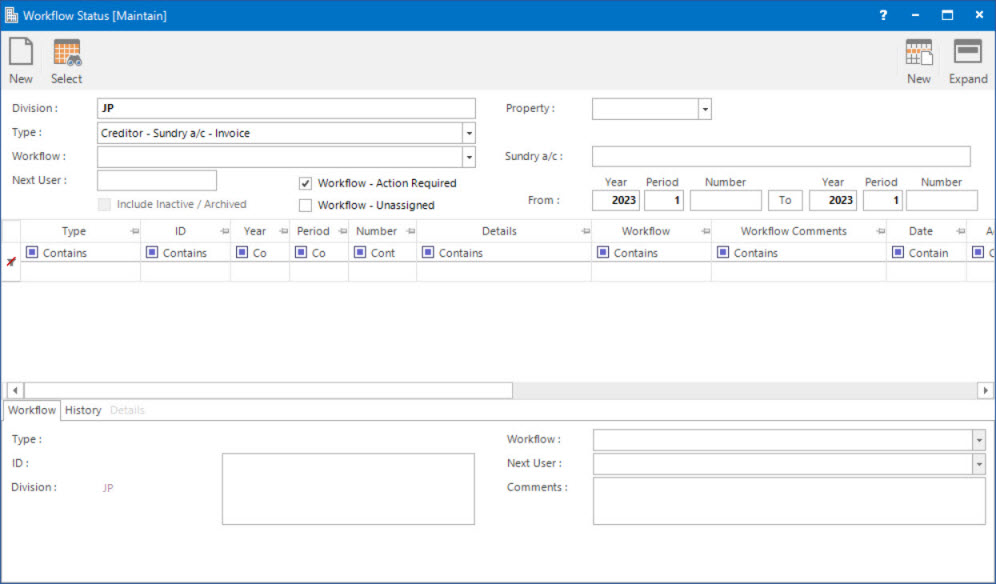The height and width of the screenshot is (584, 996).
Task: Select the Workflow tab
Action: pyautogui.click(x=31, y=410)
